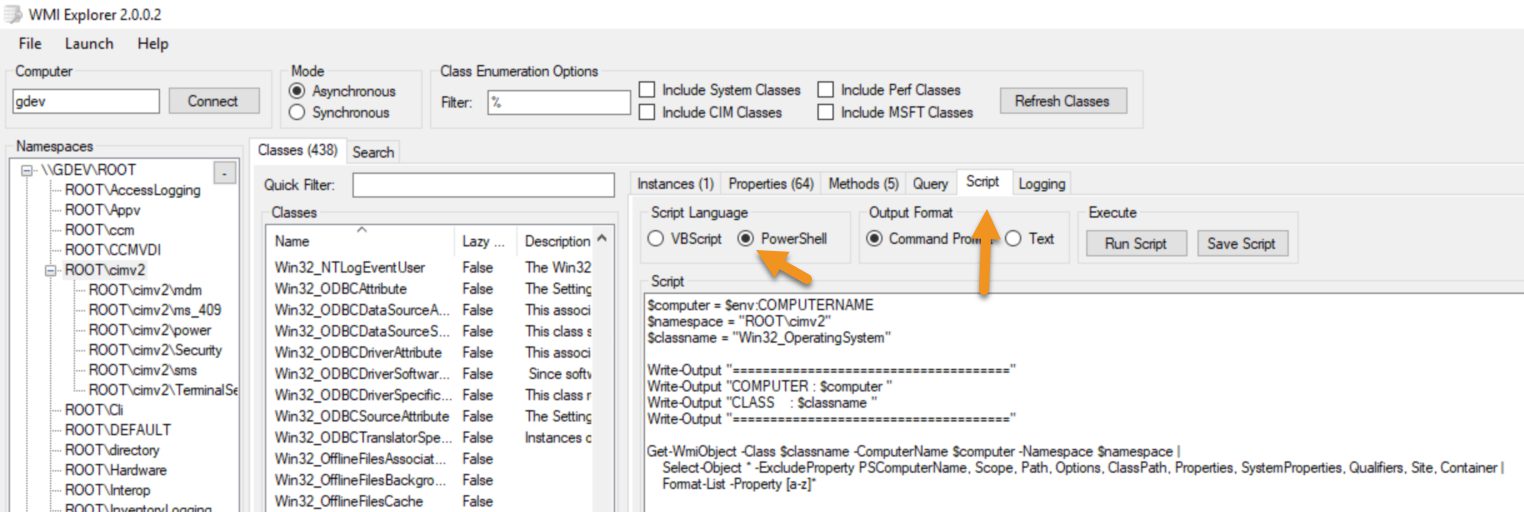Switch to the Instances (1) tab

675,184
